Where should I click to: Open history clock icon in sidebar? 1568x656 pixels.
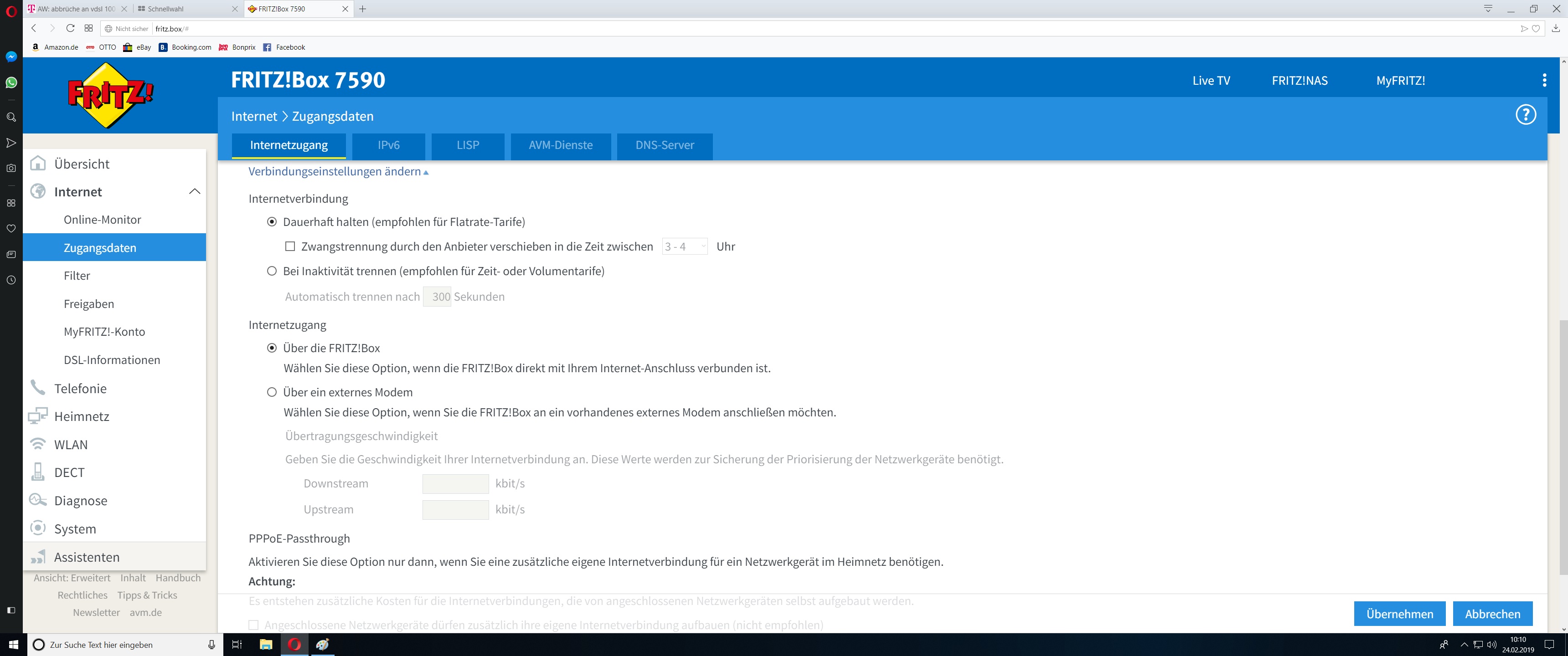(11, 280)
